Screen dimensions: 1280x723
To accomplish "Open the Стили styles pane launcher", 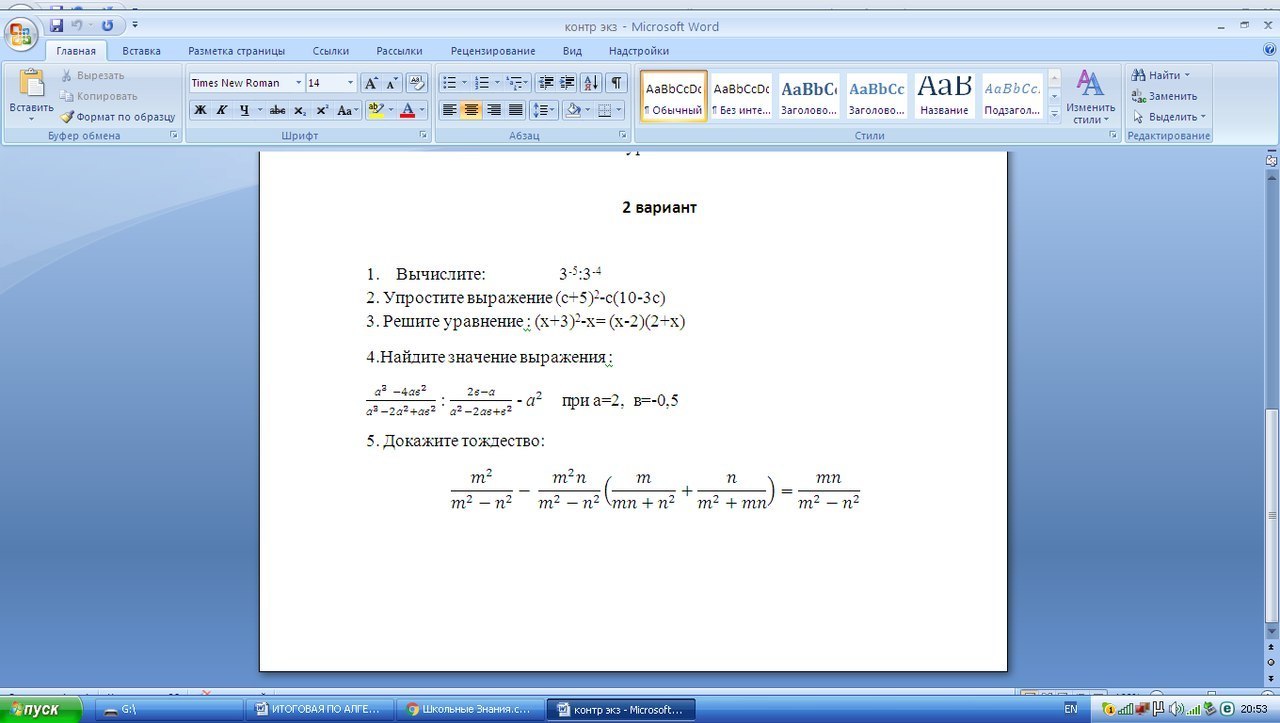I will click(1114, 135).
